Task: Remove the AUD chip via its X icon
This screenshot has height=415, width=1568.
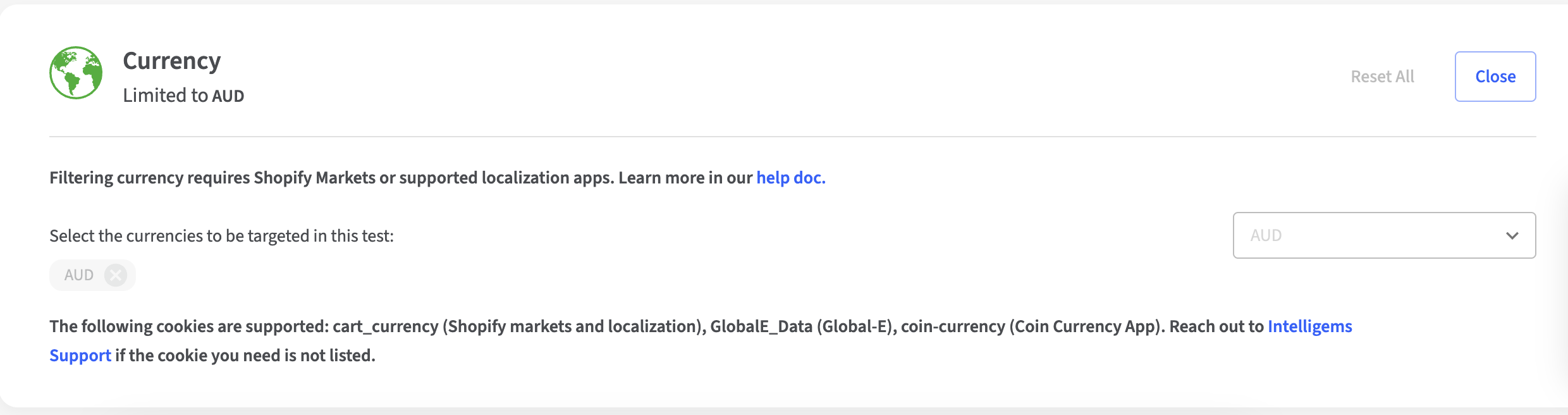Action: [x=116, y=275]
